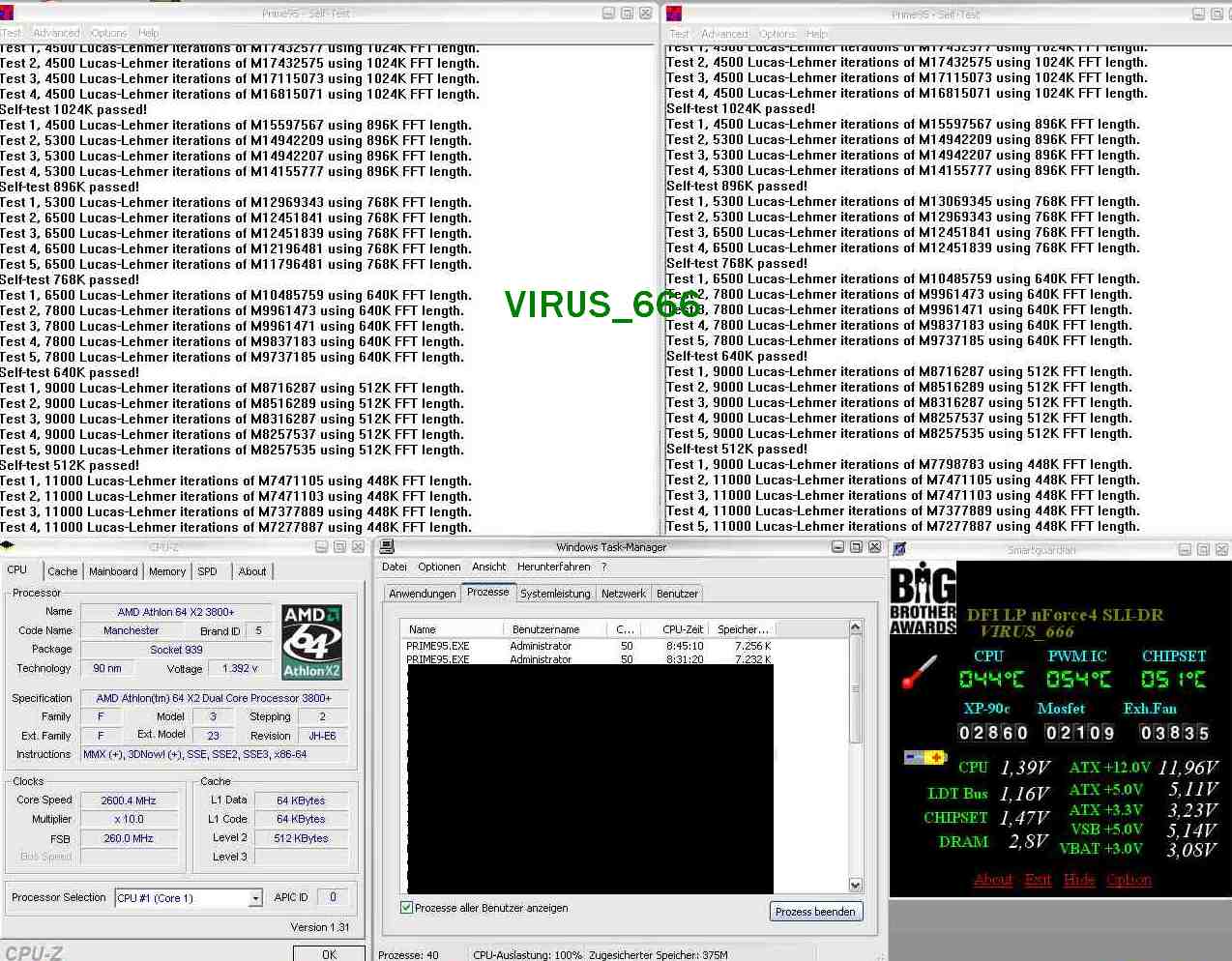Open the Herunterfahren menu in Task-Manager
The height and width of the screenshot is (961, 1232).
click(x=554, y=567)
